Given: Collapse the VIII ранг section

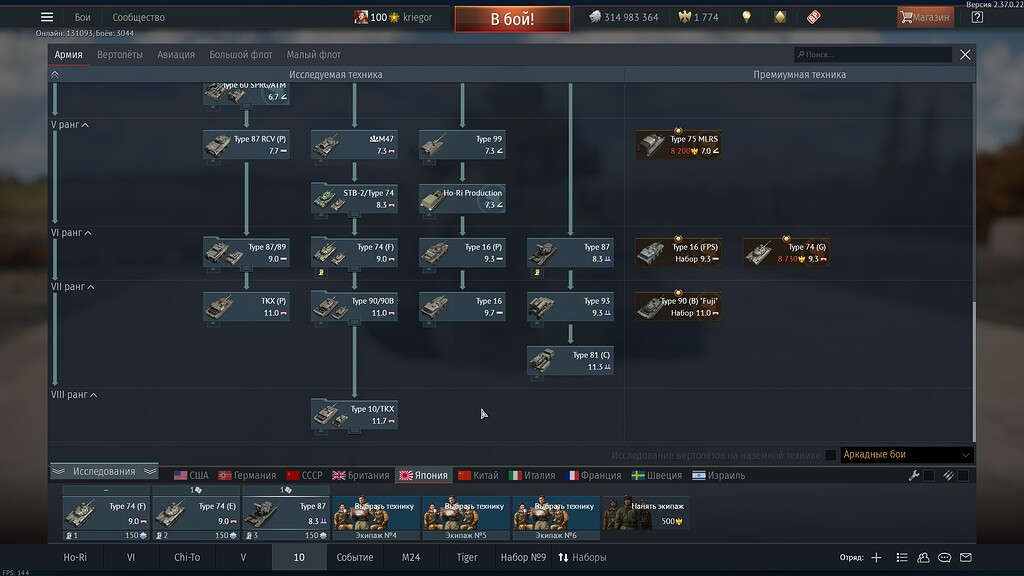Looking at the screenshot, I should pyautogui.click(x=74, y=394).
